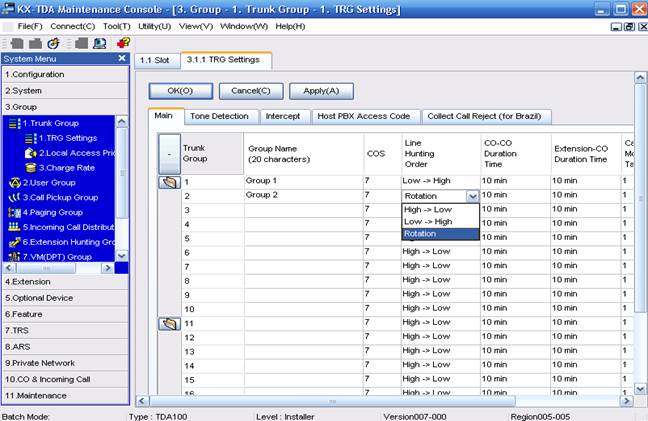Open 2.User Group tree item

[x=42, y=183]
